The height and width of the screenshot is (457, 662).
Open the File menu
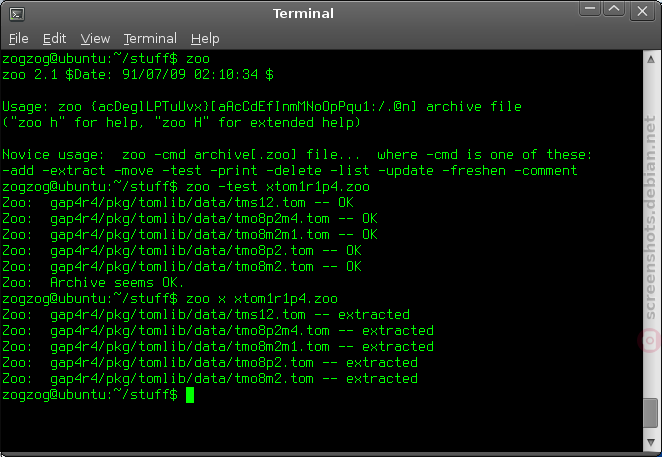[19, 39]
